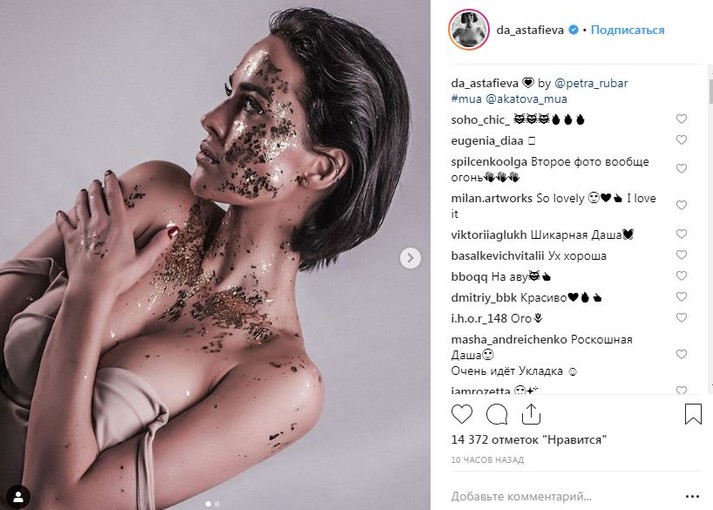Share the post via upload arrow icon

(531, 414)
